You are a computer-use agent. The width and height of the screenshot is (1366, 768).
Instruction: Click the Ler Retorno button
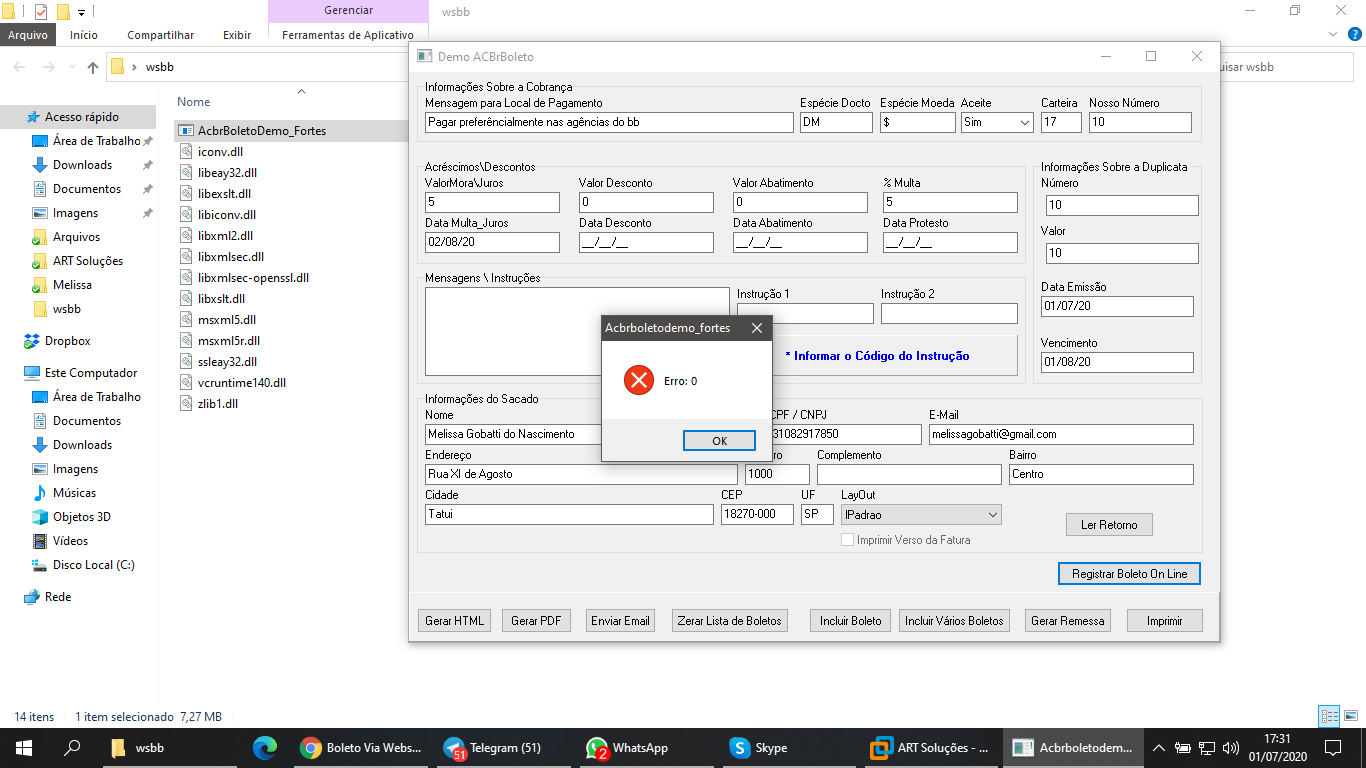(1109, 525)
